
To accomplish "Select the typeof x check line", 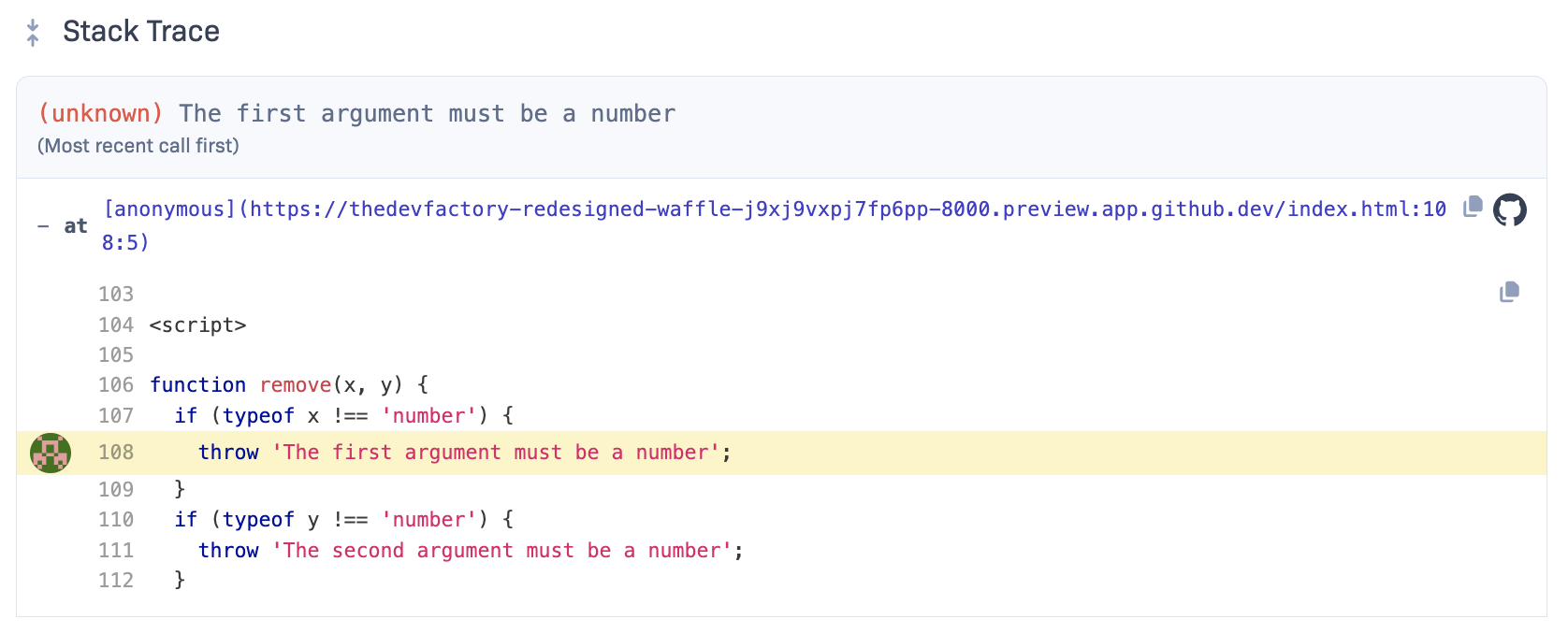I will point(343,416).
